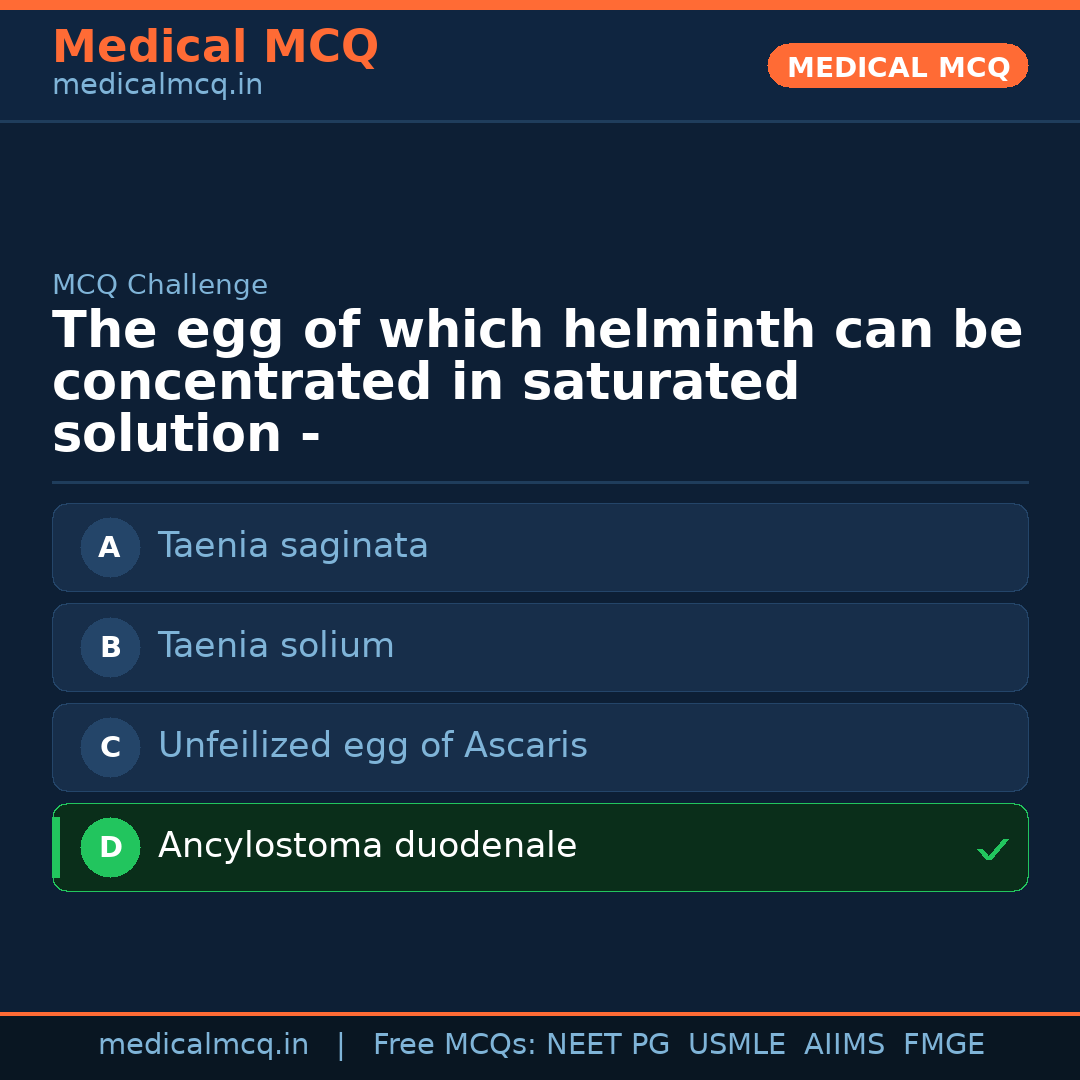Click the green checkmark on option D

[x=992, y=849]
